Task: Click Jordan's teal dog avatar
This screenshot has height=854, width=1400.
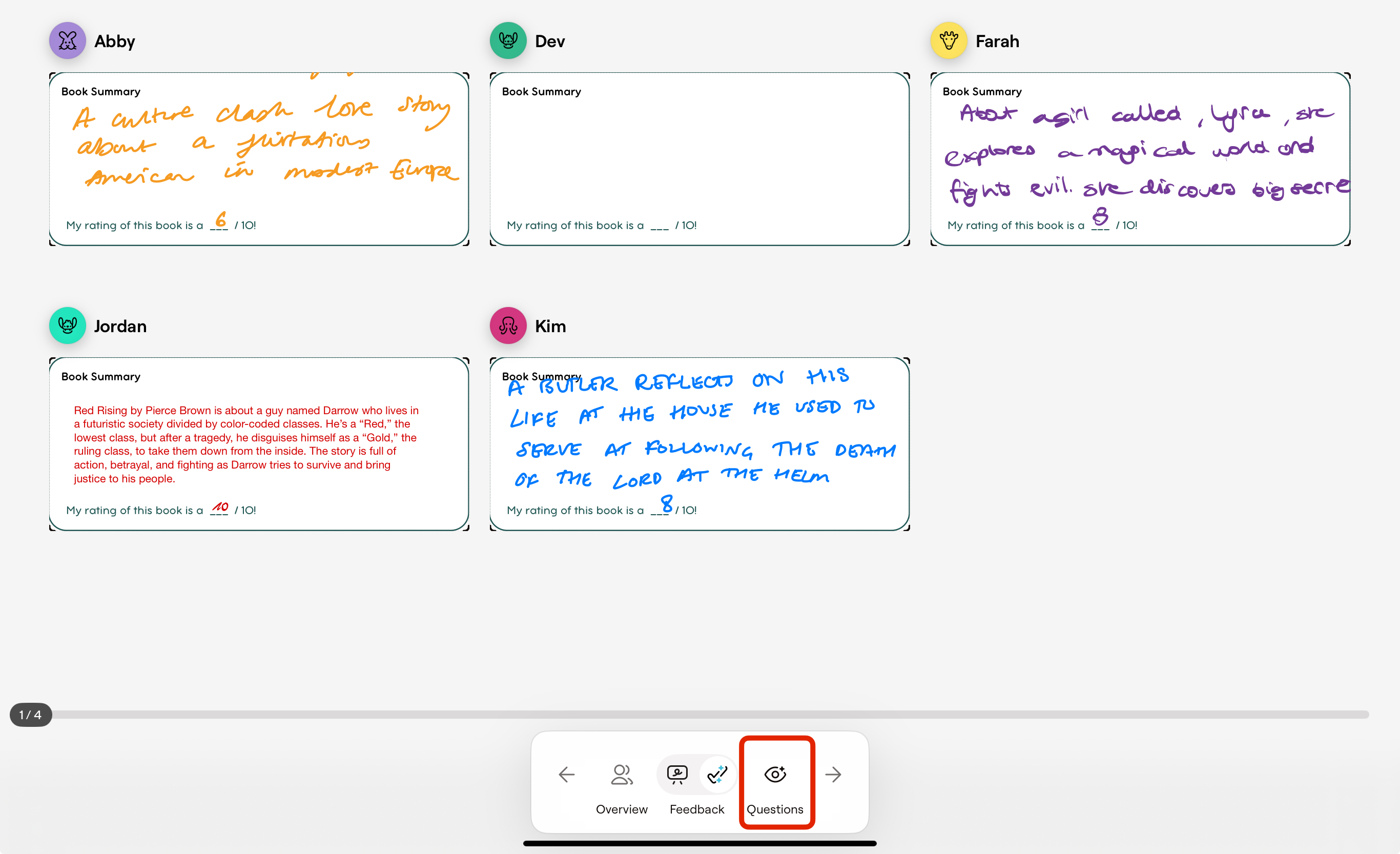Action: tap(68, 326)
